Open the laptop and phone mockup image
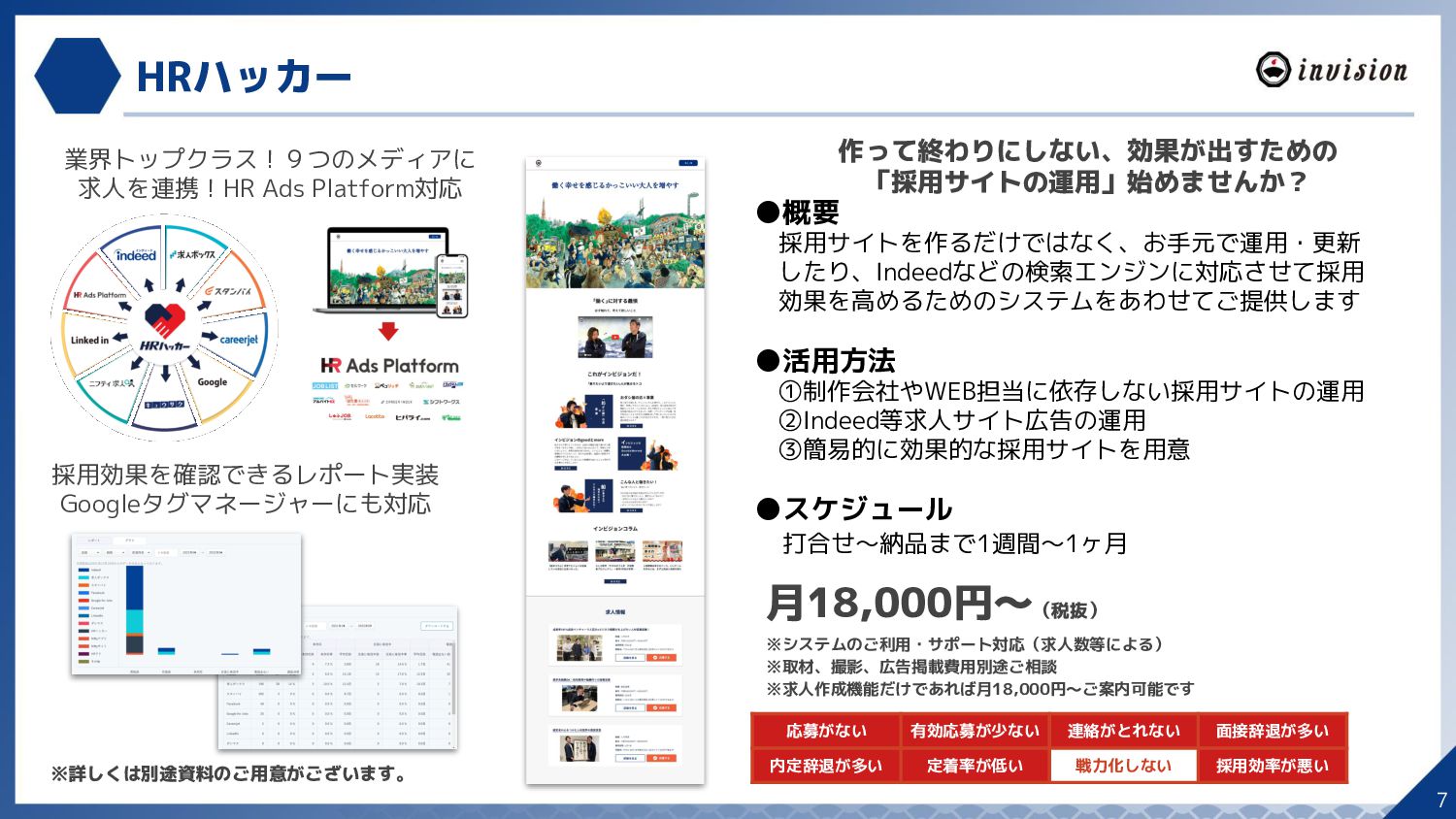Screen dimensions: 1456x819 tap(390, 272)
